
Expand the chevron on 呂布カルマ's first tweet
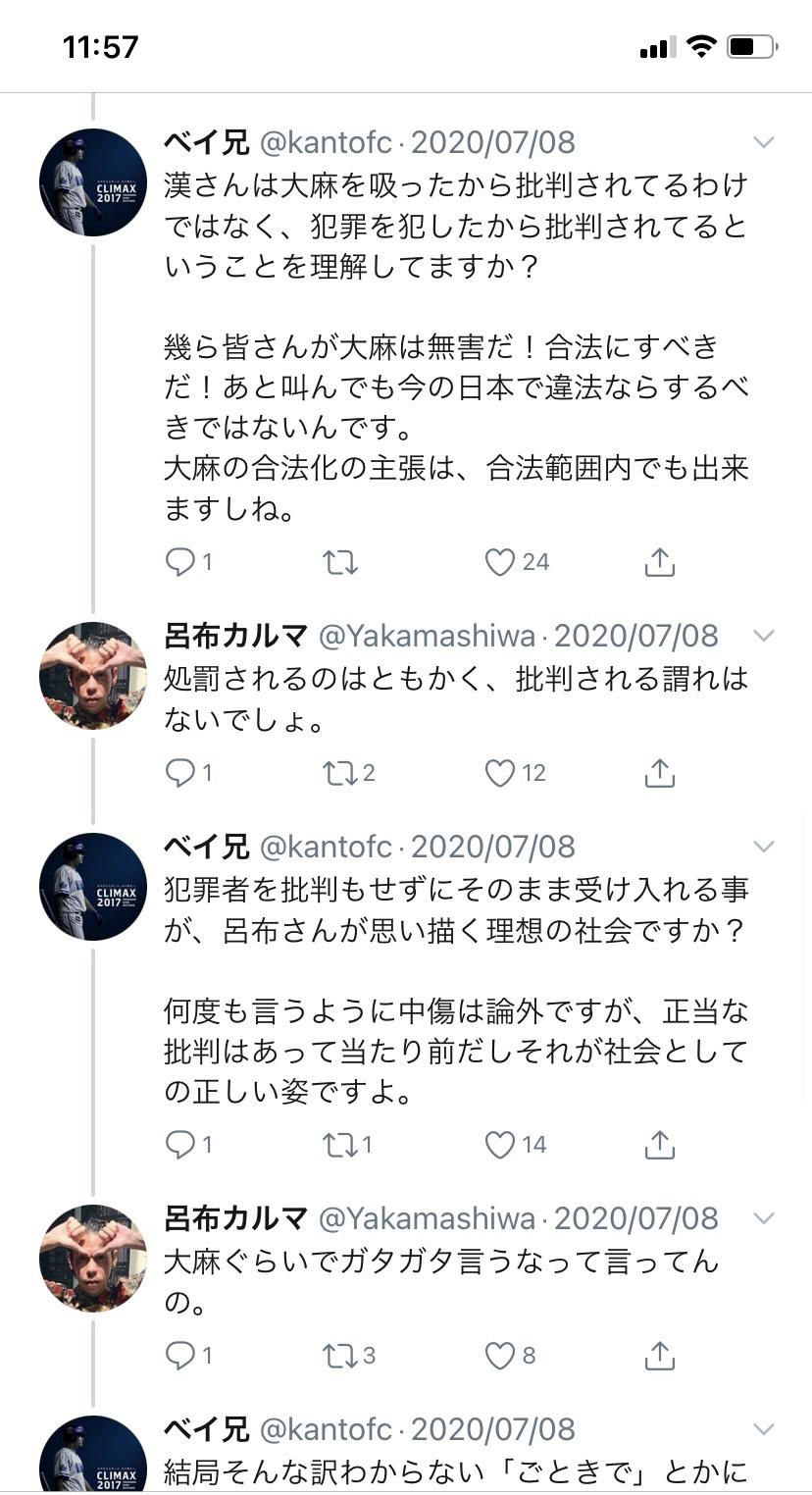point(763,636)
